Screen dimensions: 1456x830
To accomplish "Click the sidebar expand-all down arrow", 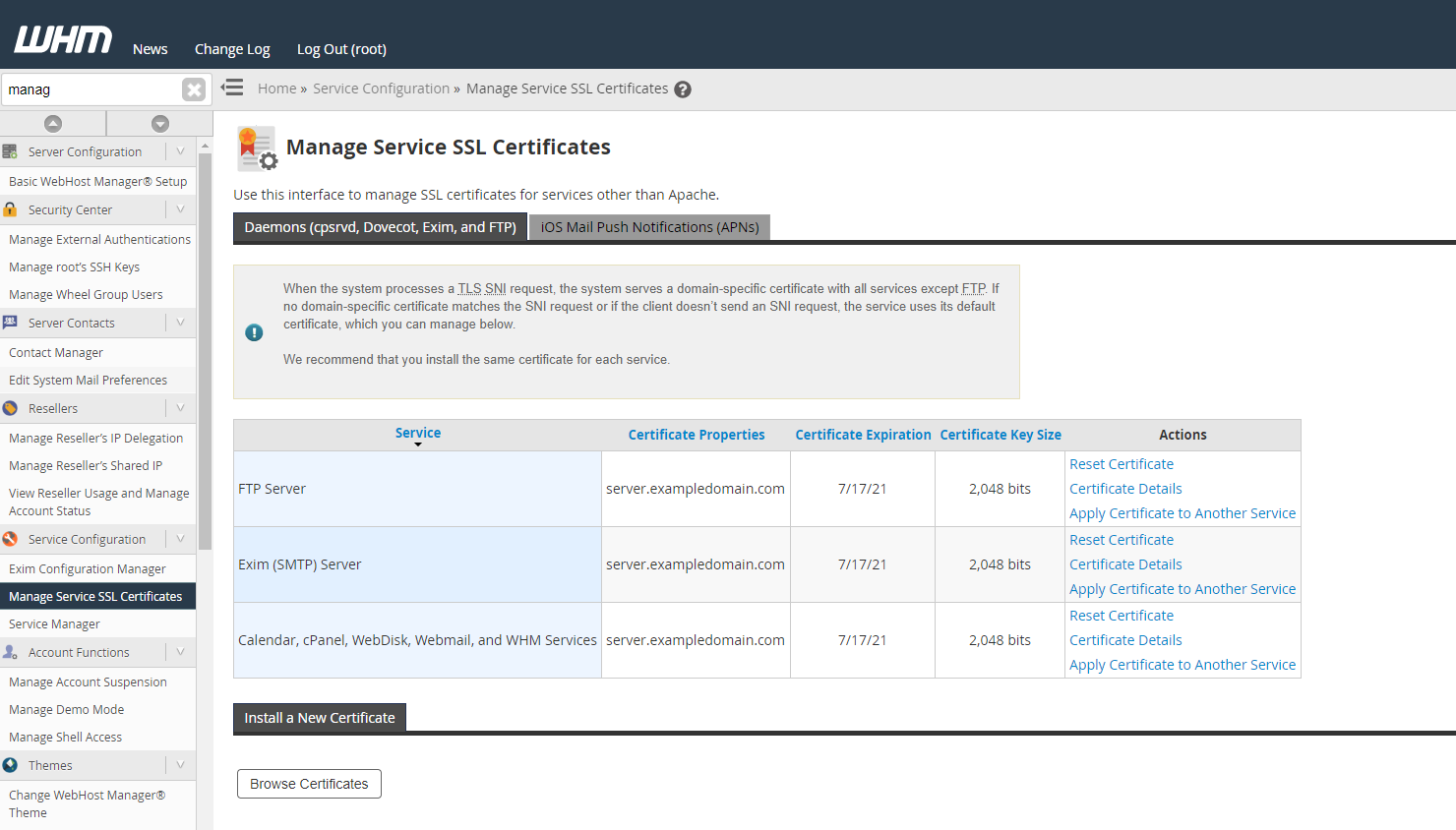I will click(x=160, y=123).
